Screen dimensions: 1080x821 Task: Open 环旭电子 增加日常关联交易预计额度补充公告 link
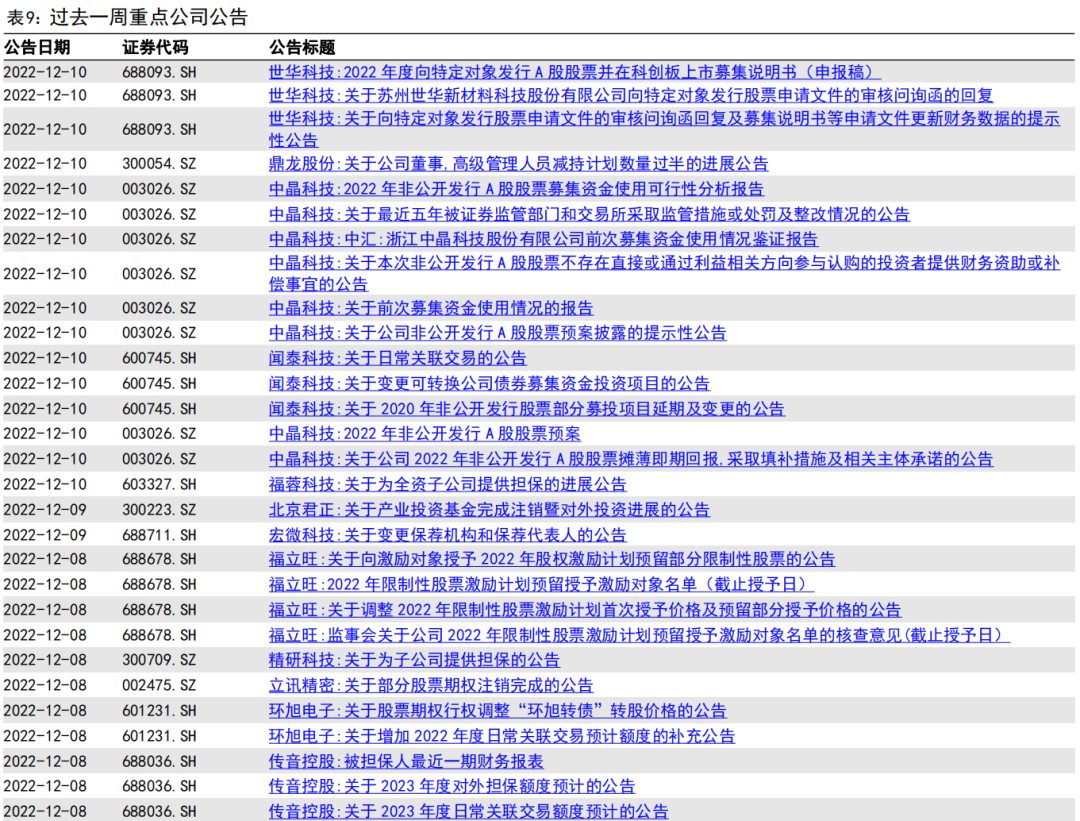501,736
